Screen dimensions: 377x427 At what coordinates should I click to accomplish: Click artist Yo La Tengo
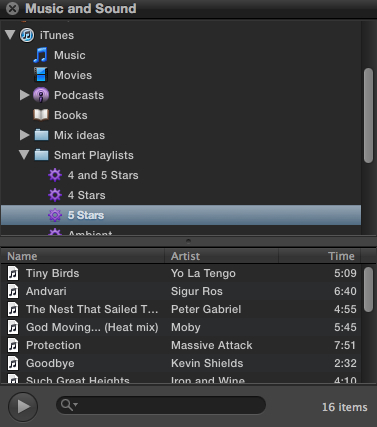(203, 273)
